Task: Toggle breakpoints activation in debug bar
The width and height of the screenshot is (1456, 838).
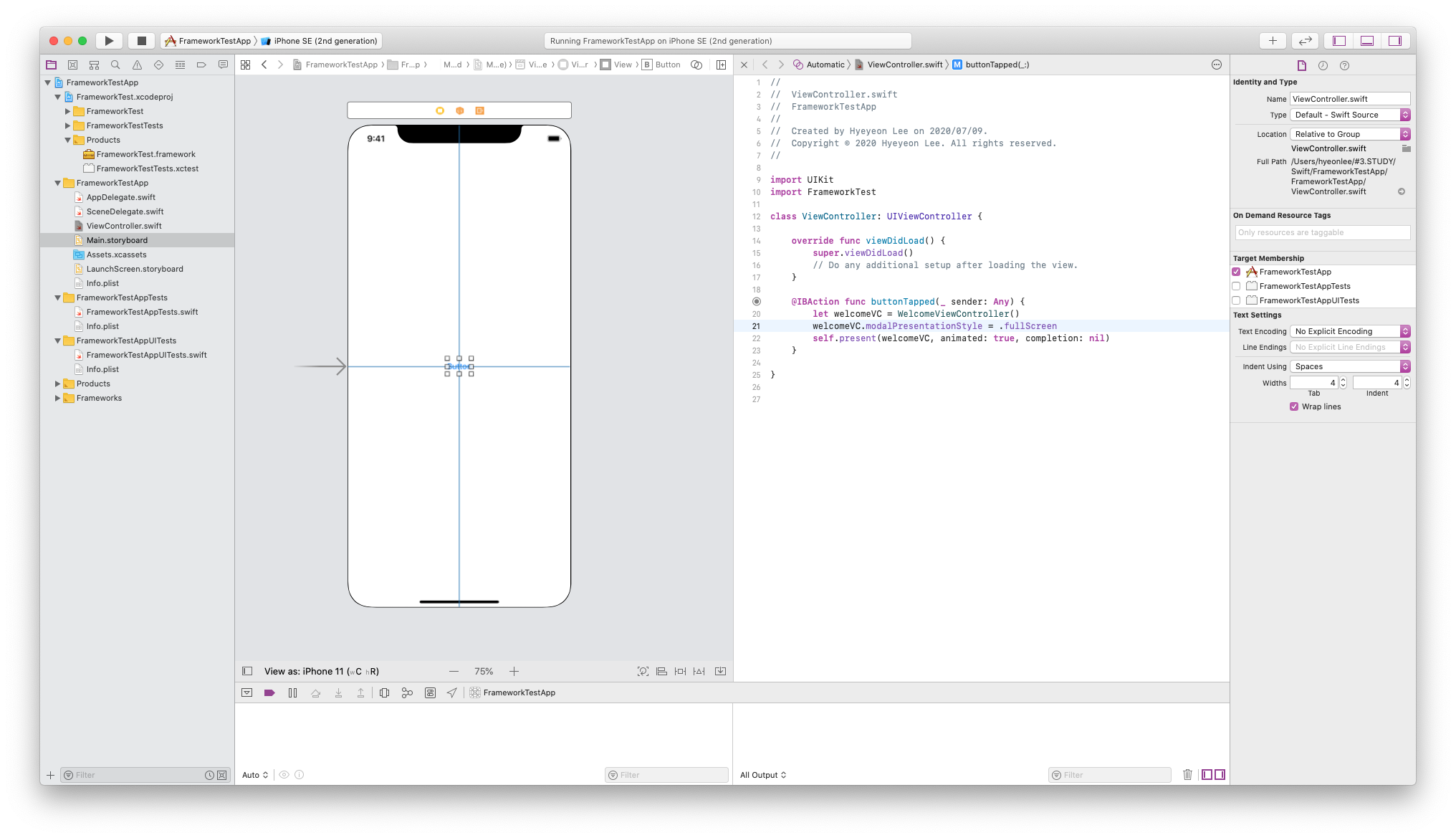Action: (269, 692)
